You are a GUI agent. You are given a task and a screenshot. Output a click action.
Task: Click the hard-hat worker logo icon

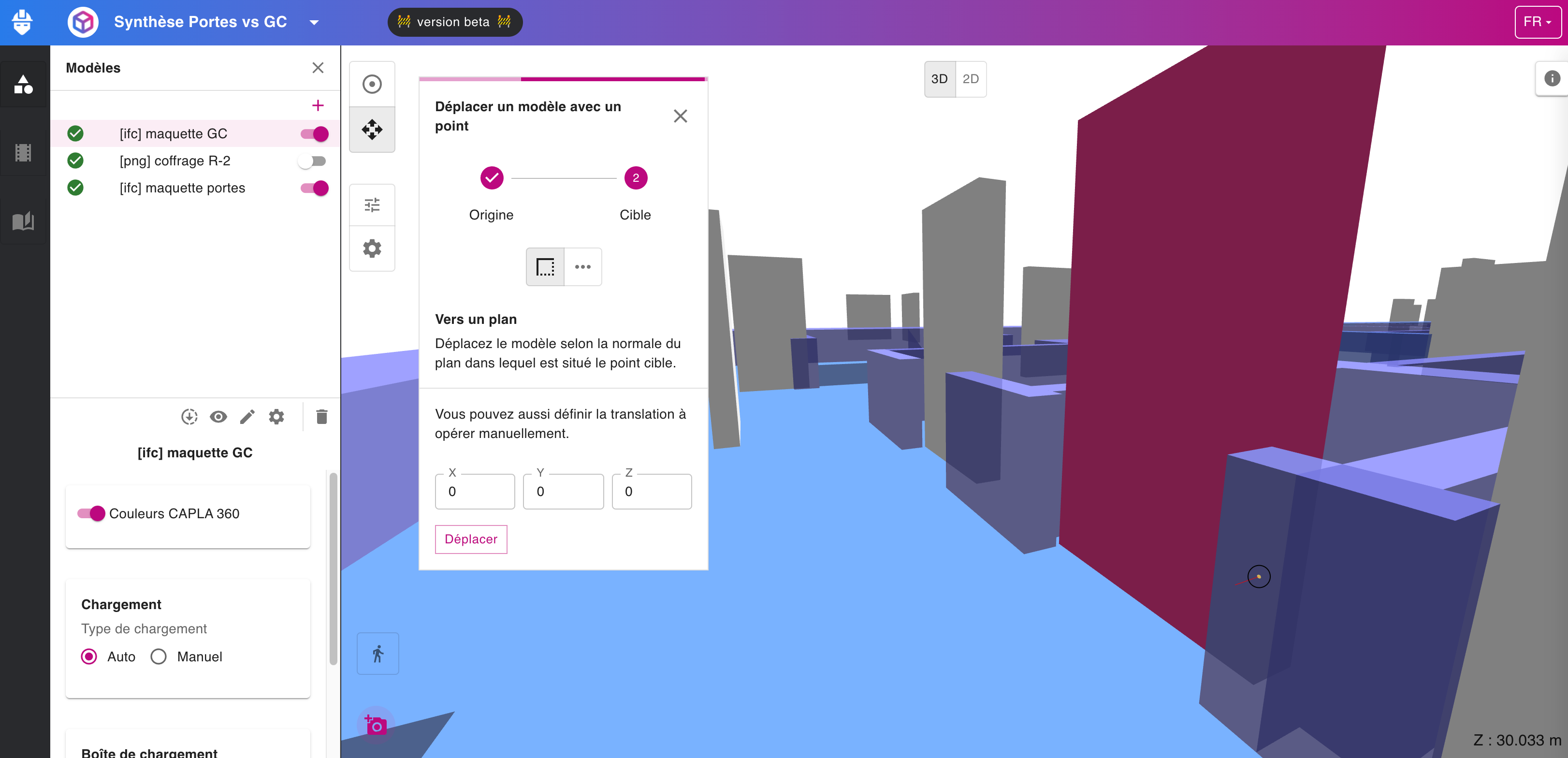click(x=22, y=23)
